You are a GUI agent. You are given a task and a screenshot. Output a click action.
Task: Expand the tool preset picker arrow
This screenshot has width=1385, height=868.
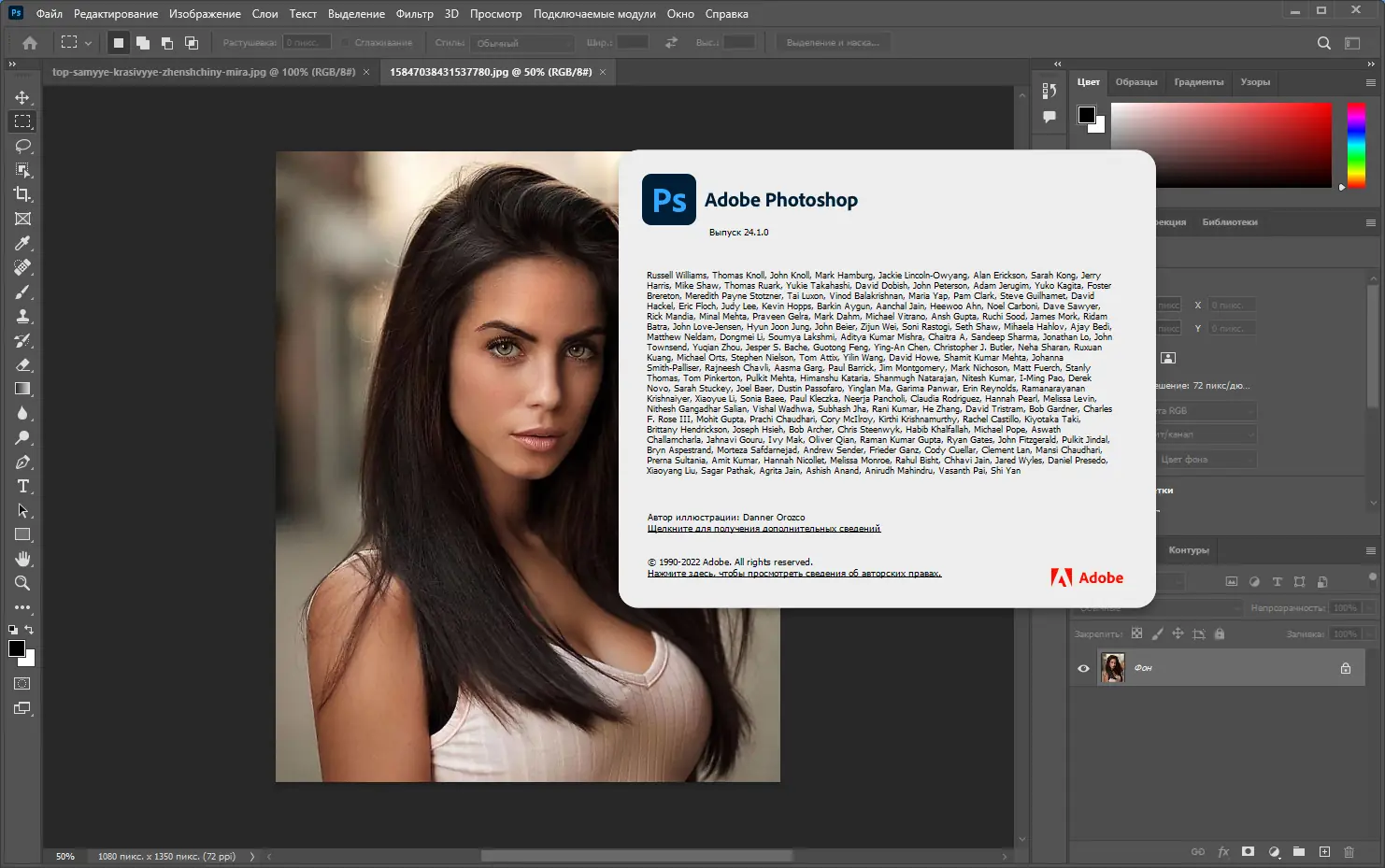click(88, 43)
